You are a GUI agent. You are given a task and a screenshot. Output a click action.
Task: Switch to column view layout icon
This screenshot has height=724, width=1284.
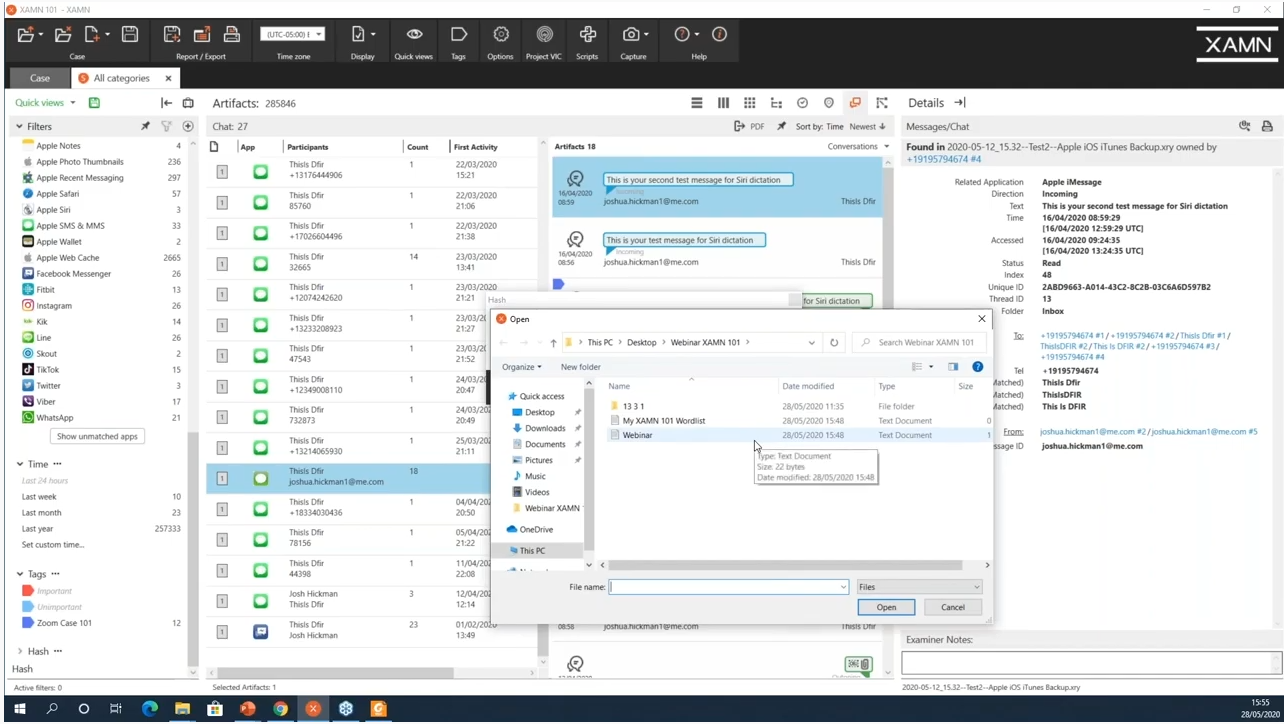coord(723,103)
